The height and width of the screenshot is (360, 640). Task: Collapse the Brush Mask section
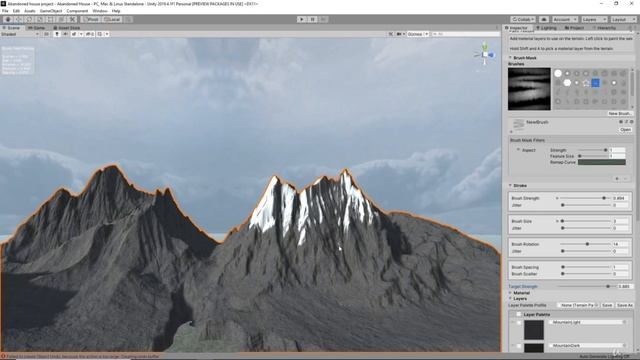tap(510, 58)
